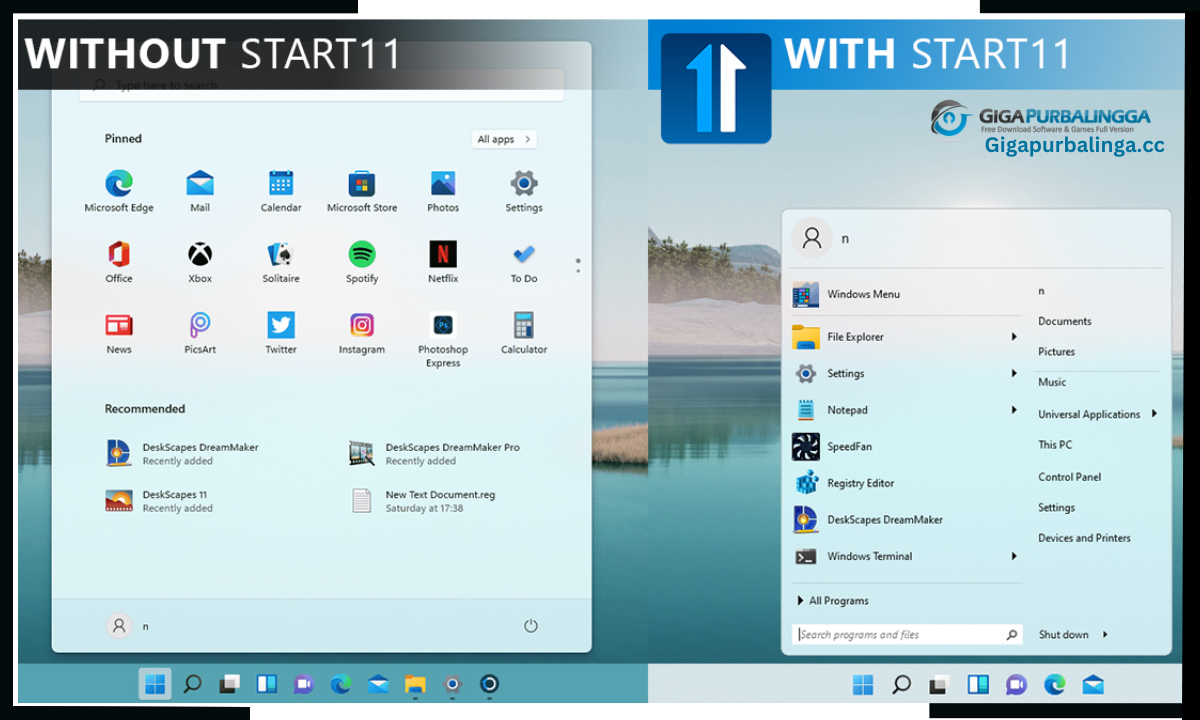Launch Calendar from the pinned grid
This screenshot has height=720, width=1200.
[x=281, y=191]
